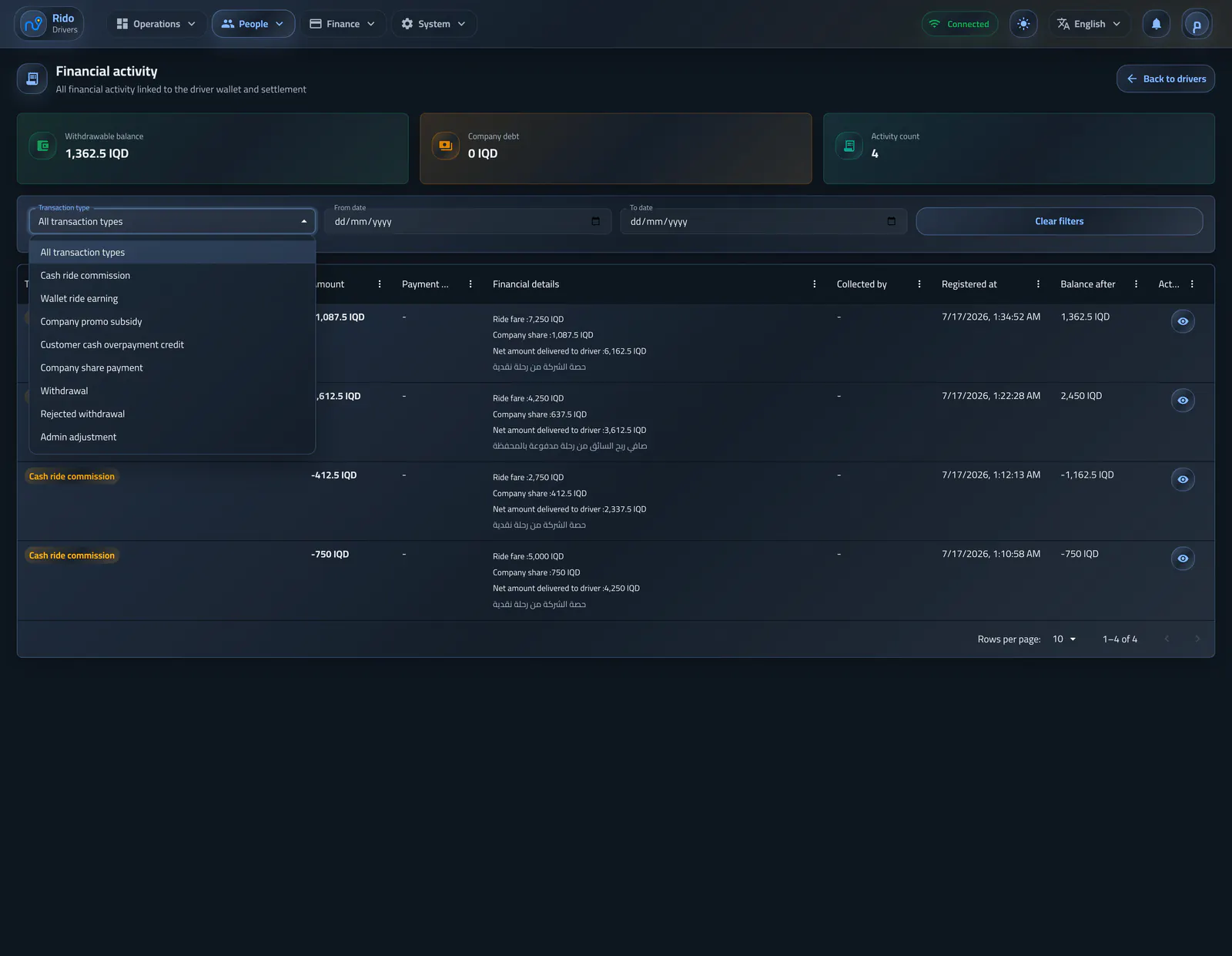The width and height of the screenshot is (1232, 956).
Task: Click the From date input field
Action: point(467,221)
